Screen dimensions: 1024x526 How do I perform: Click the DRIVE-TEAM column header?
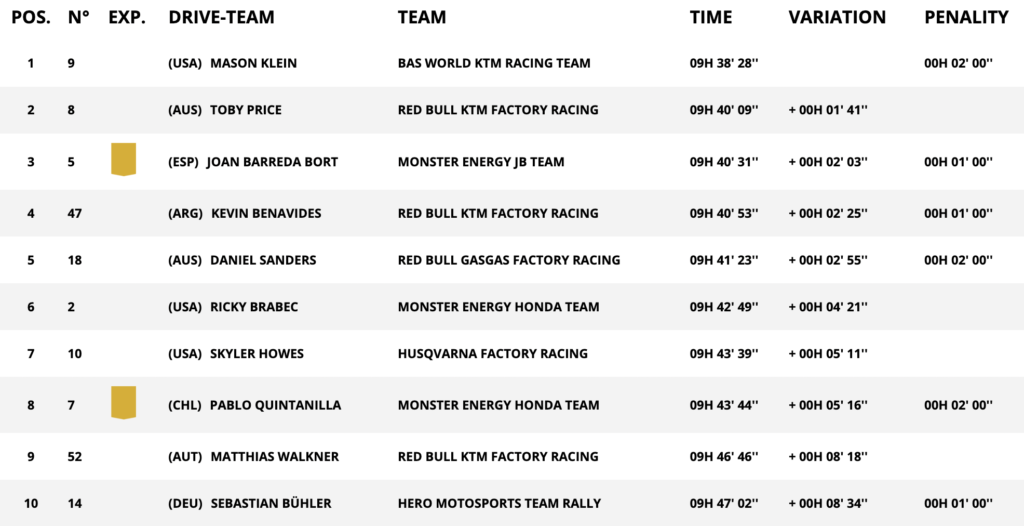(221, 18)
